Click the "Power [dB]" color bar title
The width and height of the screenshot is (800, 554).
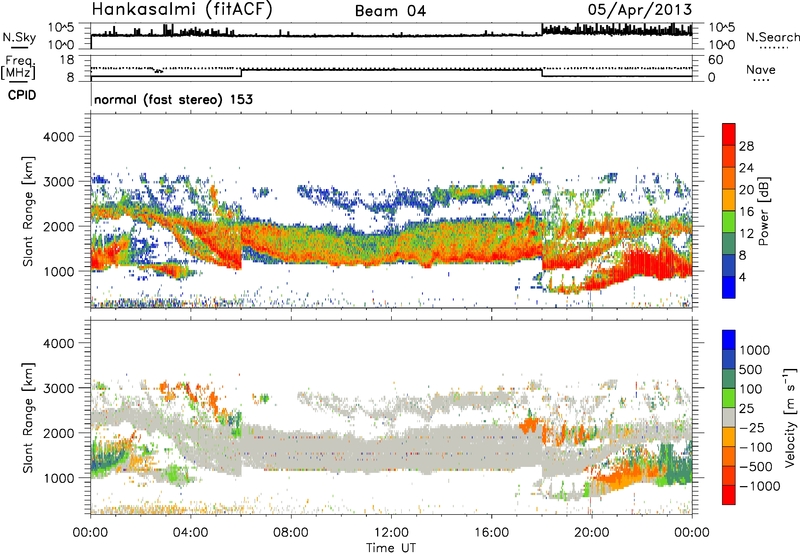pyautogui.click(x=763, y=211)
